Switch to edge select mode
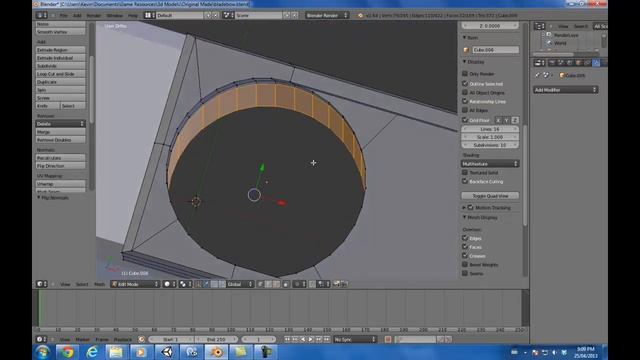Viewport: 640px width, 360px height. pos(268,284)
